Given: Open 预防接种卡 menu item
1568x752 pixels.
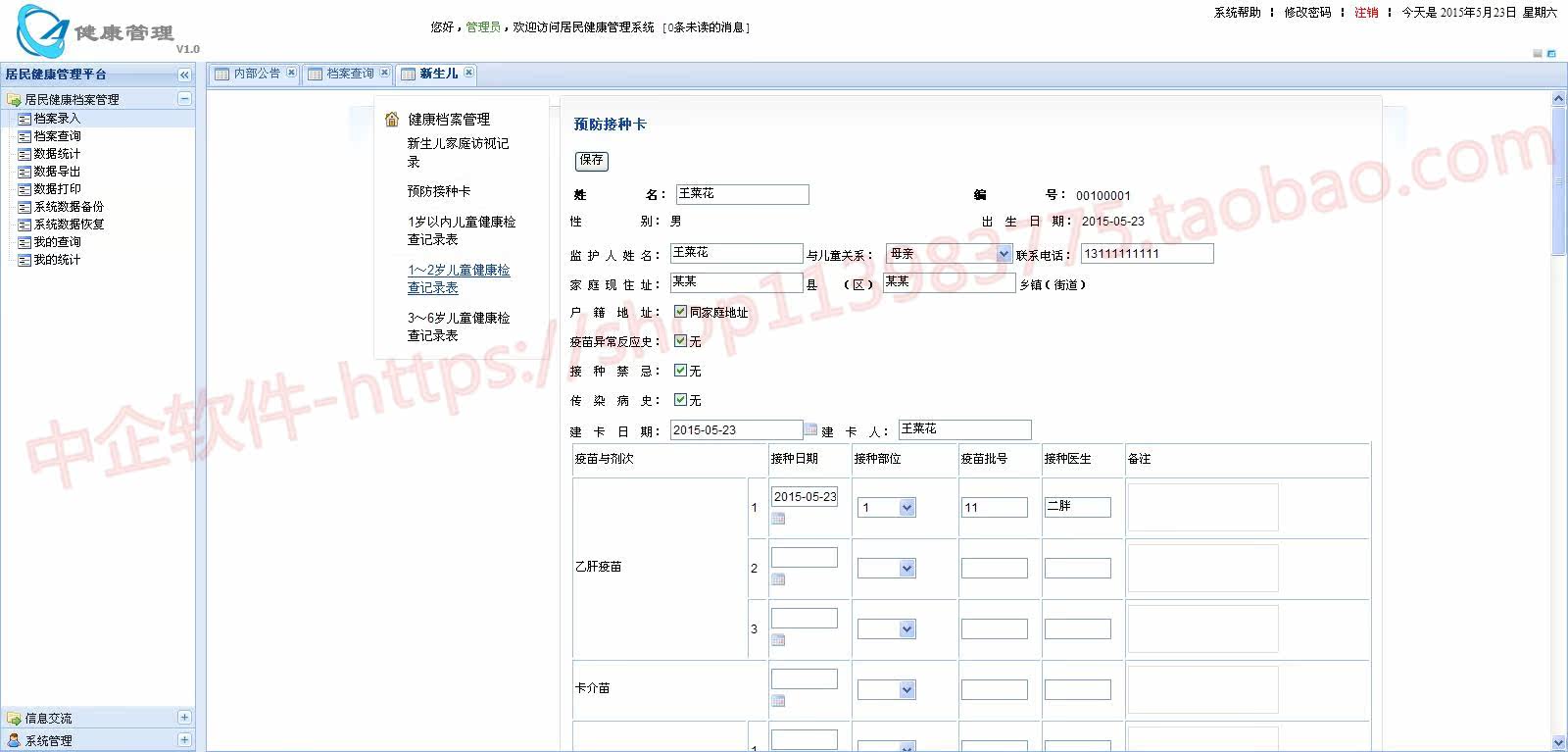Looking at the screenshot, I should pyautogui.click(x=439, y=191).
